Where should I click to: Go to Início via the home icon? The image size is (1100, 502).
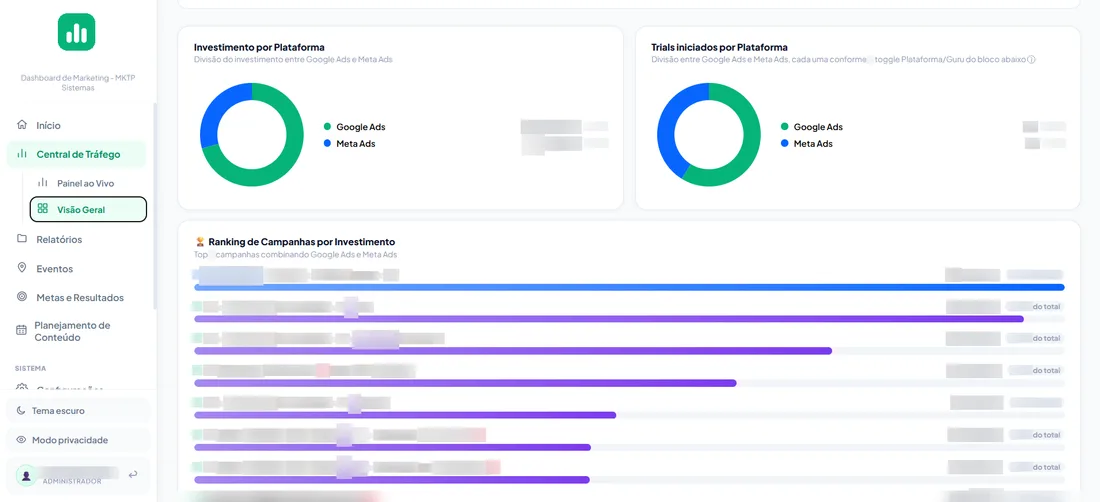click(22, 125)
